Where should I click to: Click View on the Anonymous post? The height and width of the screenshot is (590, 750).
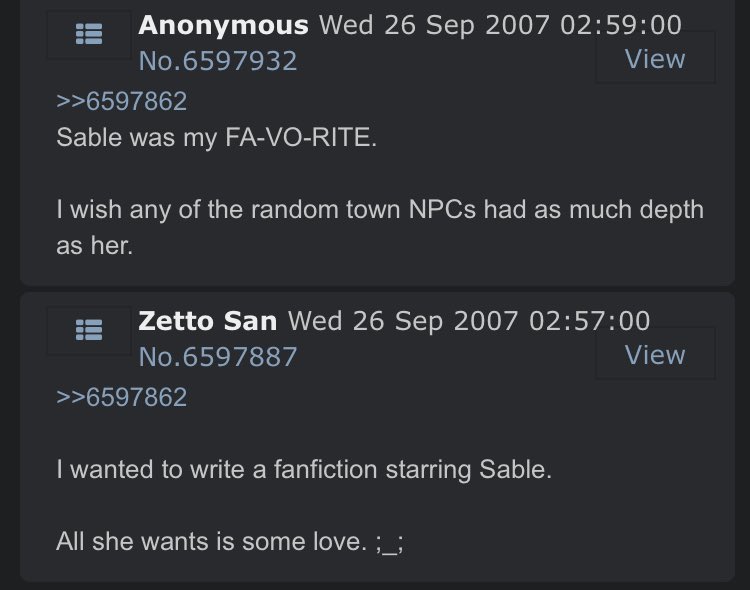tap(655, 58)
